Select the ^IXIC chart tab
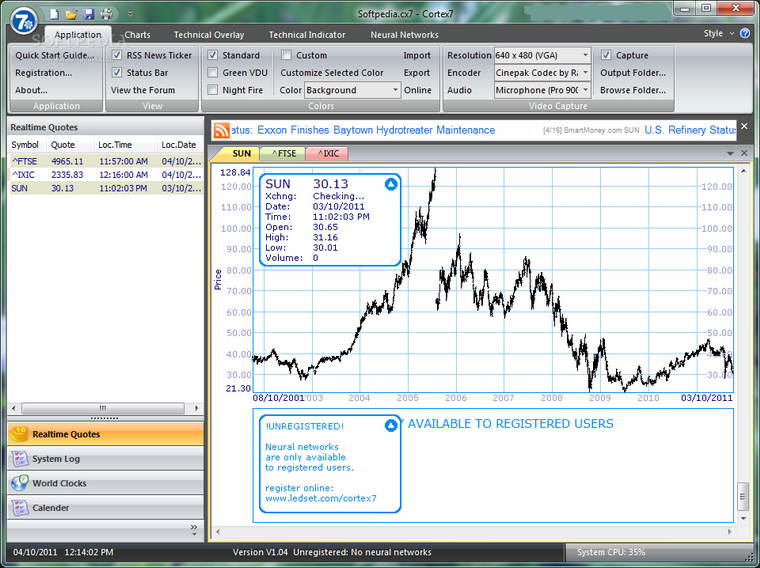This screenshot has height=568, width=760. [x=327, y=154]
